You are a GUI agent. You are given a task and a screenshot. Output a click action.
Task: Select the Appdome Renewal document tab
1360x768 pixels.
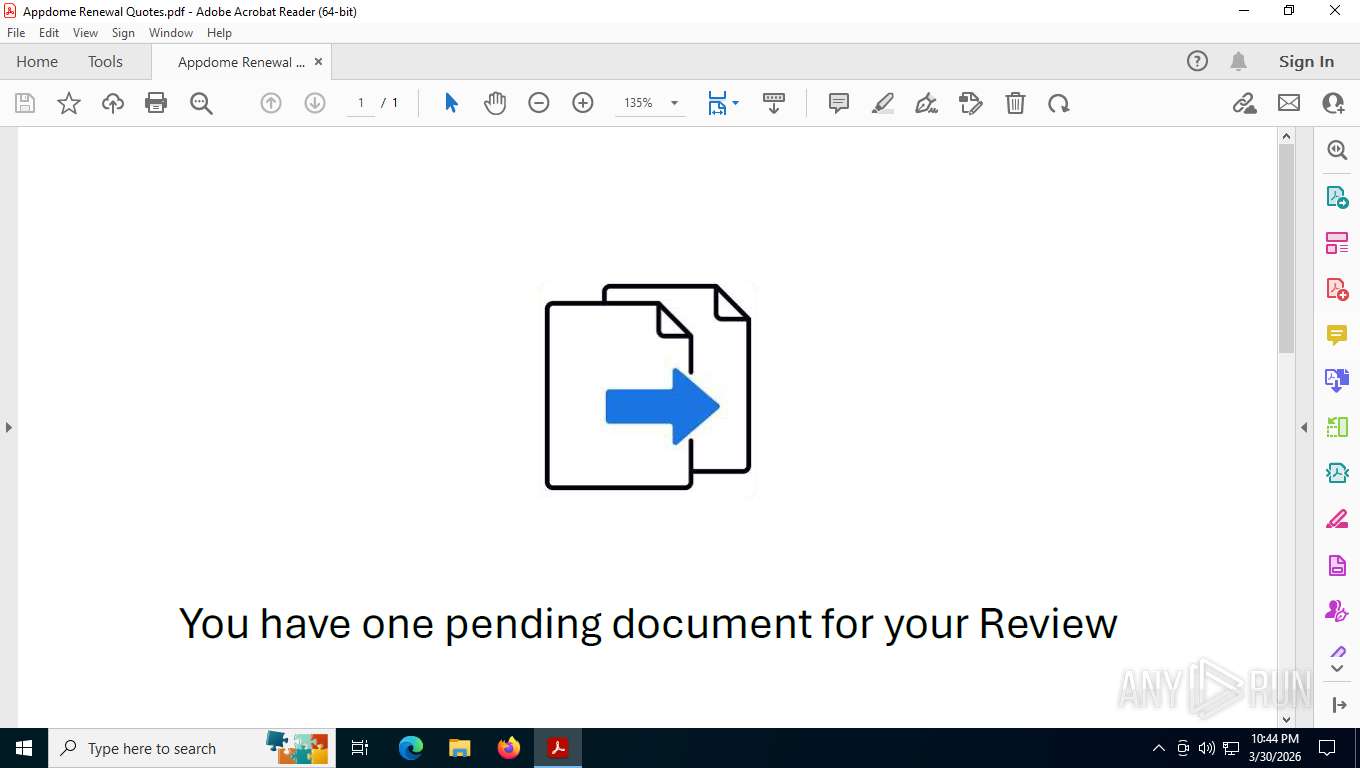coord(241,62)
